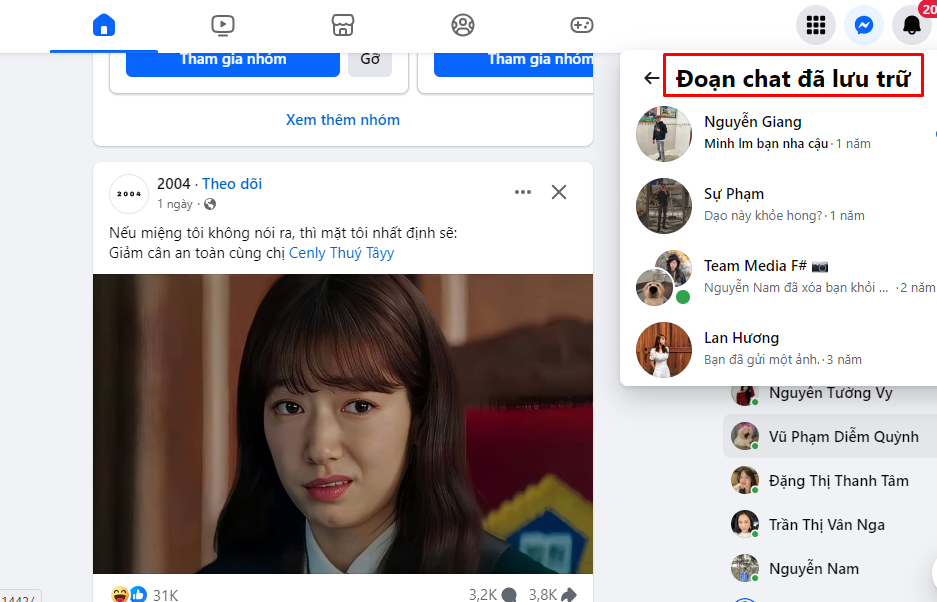Open the grid menu button
937x602 pixels.
(x=816, y=25)
